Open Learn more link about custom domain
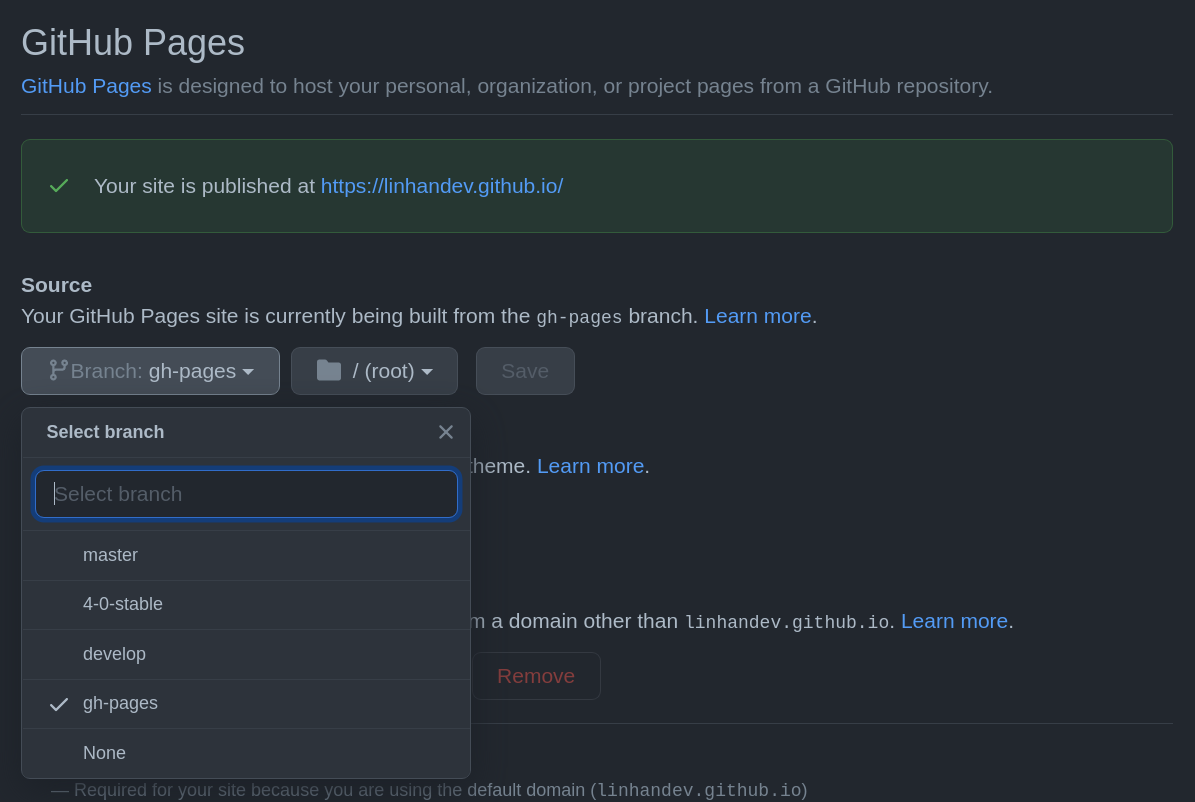The height and width of the screenshot is (802, 1195). point(954,621)
